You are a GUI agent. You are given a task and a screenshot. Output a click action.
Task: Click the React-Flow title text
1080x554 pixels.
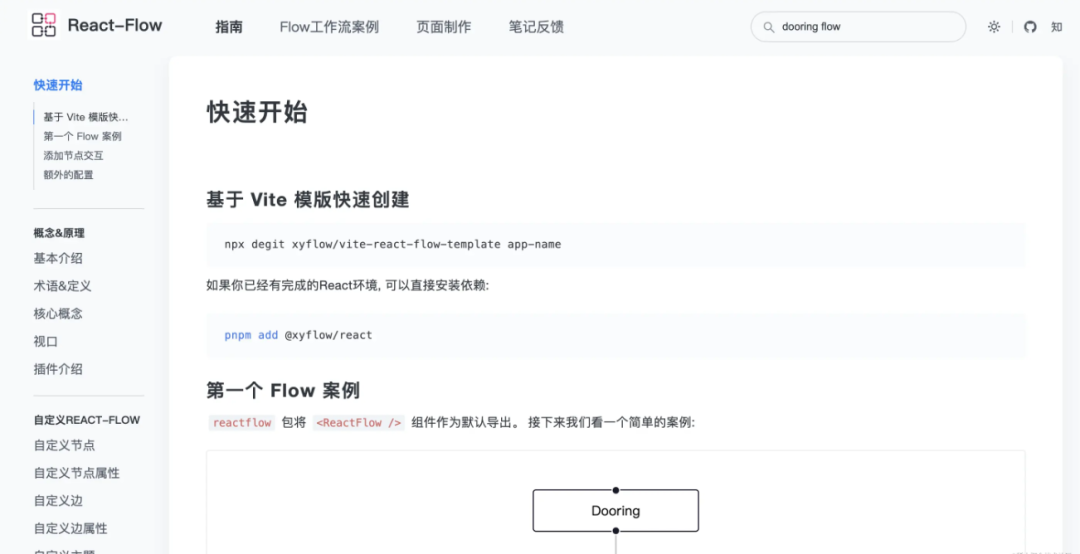(115, 25)
